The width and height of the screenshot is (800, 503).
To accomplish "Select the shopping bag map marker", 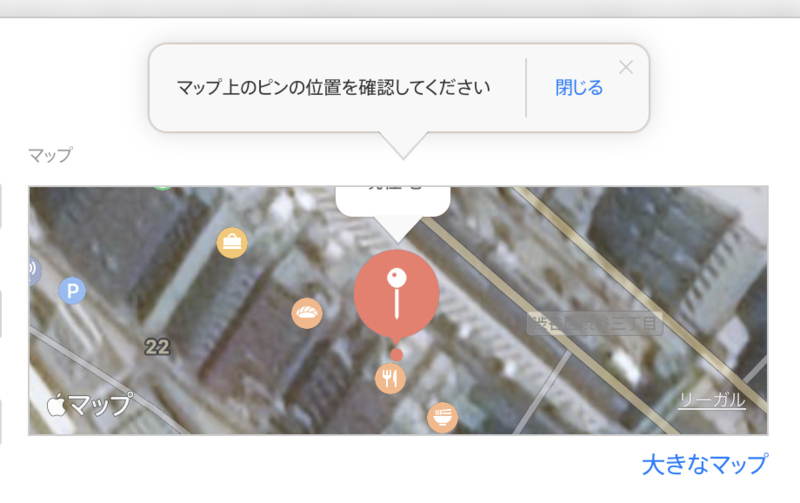I will coord(232,242).
